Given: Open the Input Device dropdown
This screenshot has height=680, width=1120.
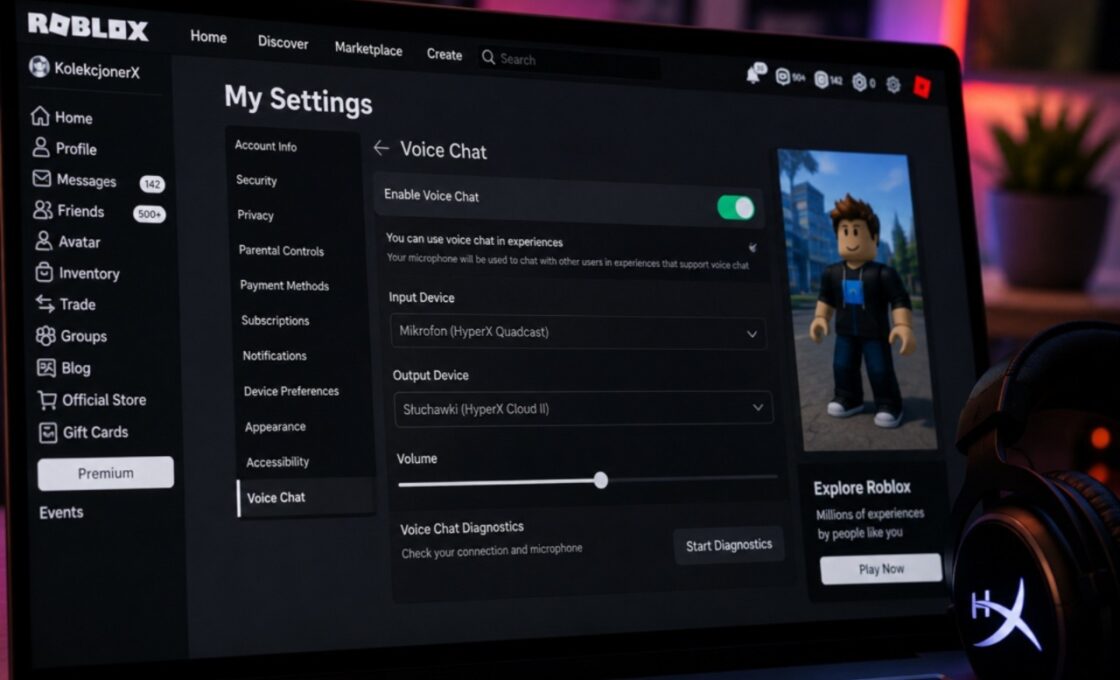Looking at the screenshot, I should [x=578, y=333].
